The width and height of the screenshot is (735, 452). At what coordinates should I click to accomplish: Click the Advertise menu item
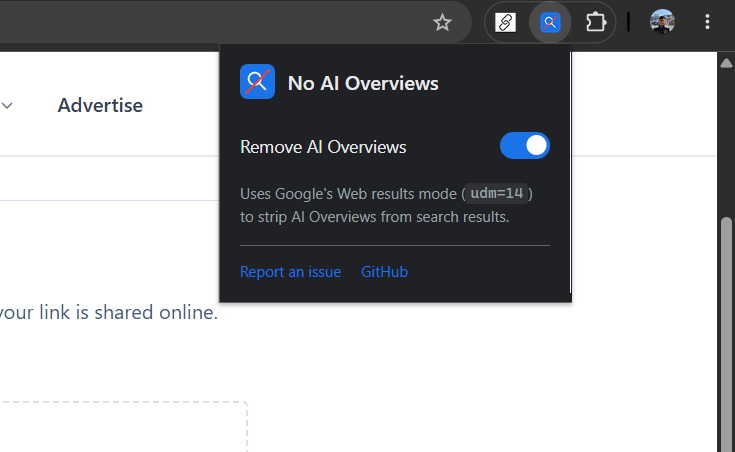click(x=100, y=105)
